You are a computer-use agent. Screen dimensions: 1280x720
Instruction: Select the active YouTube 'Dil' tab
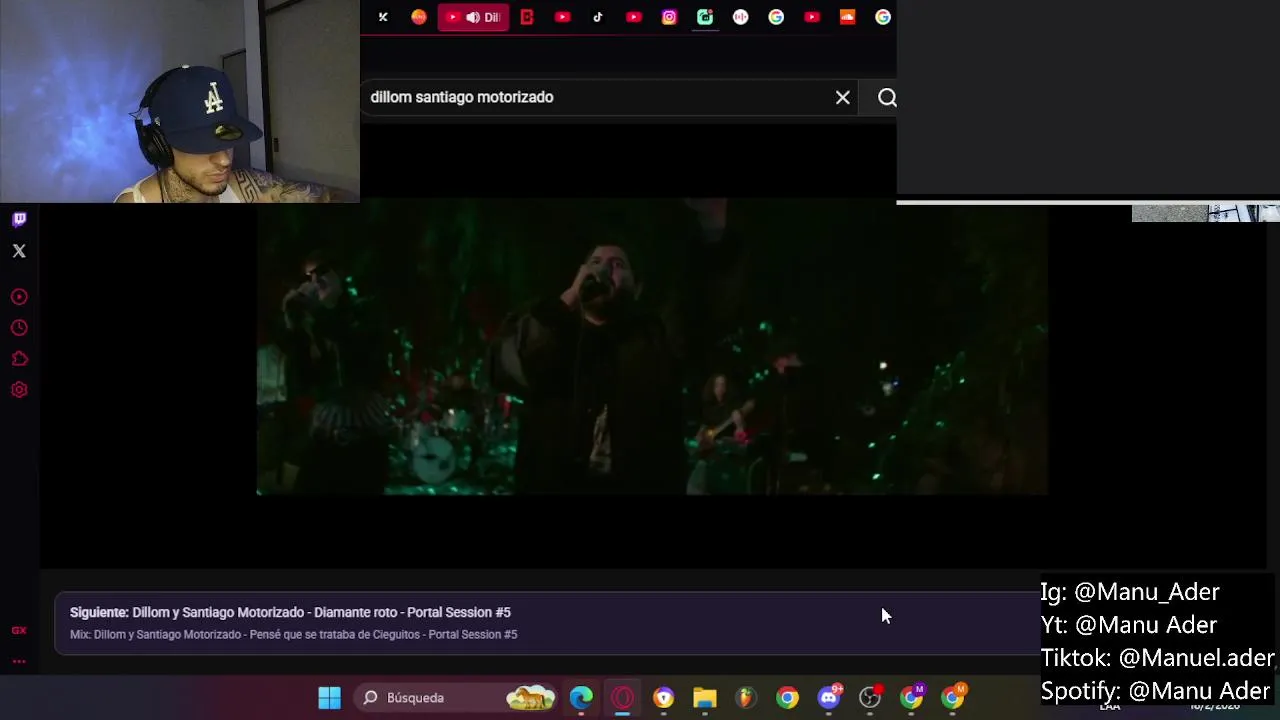click(x=473, y=17)
